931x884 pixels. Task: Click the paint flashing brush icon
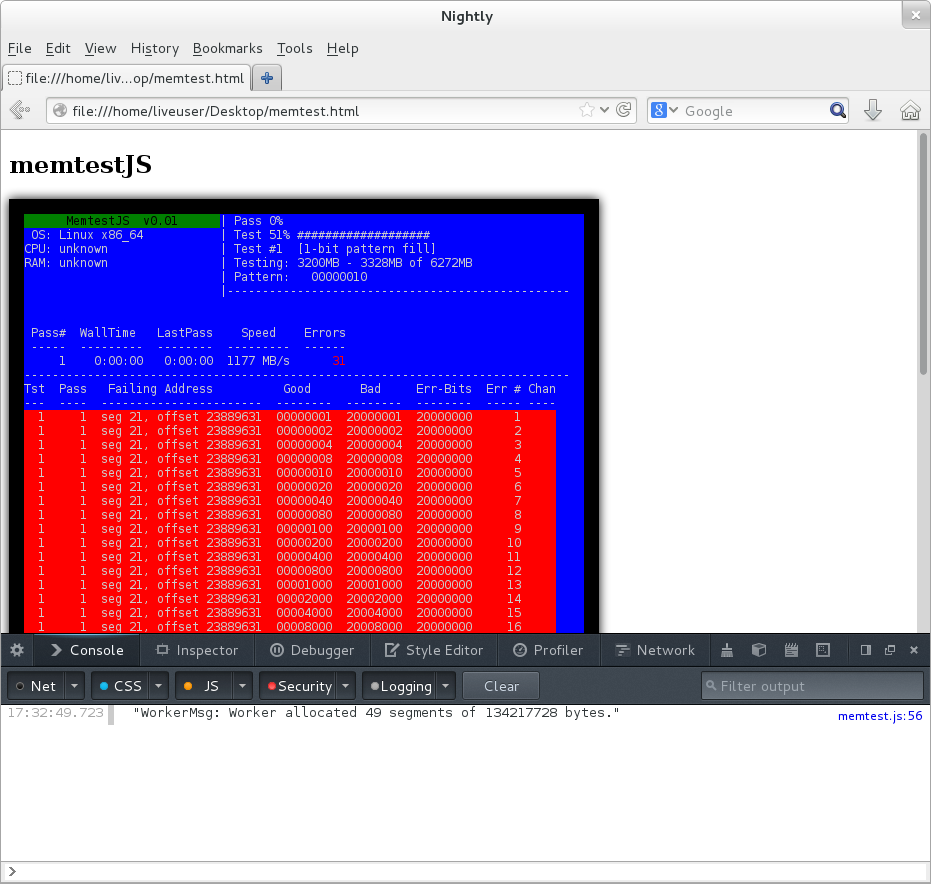click(727, 650)
